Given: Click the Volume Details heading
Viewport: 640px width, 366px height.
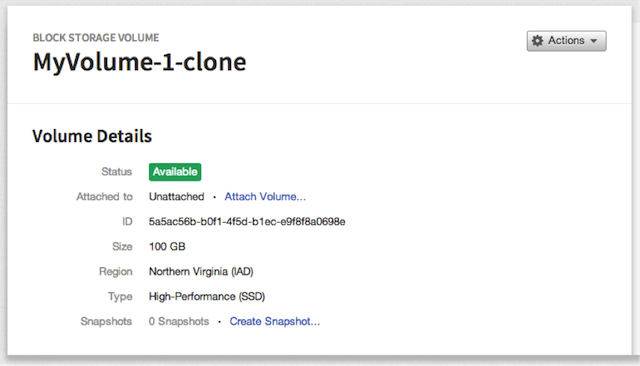Looking at the screenshot, I should click(x=92, y=136).
